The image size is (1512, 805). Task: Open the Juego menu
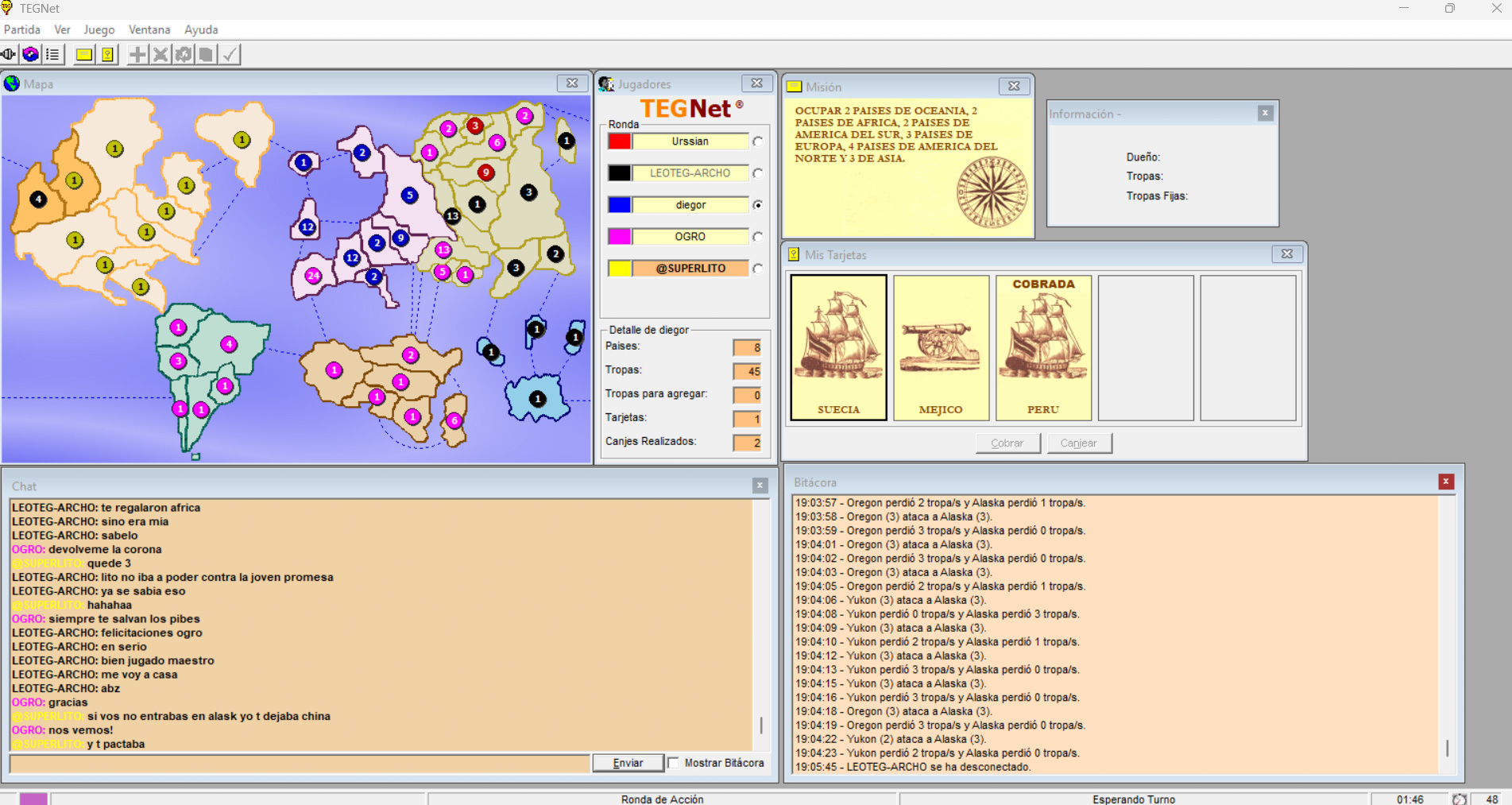point(99,29)
